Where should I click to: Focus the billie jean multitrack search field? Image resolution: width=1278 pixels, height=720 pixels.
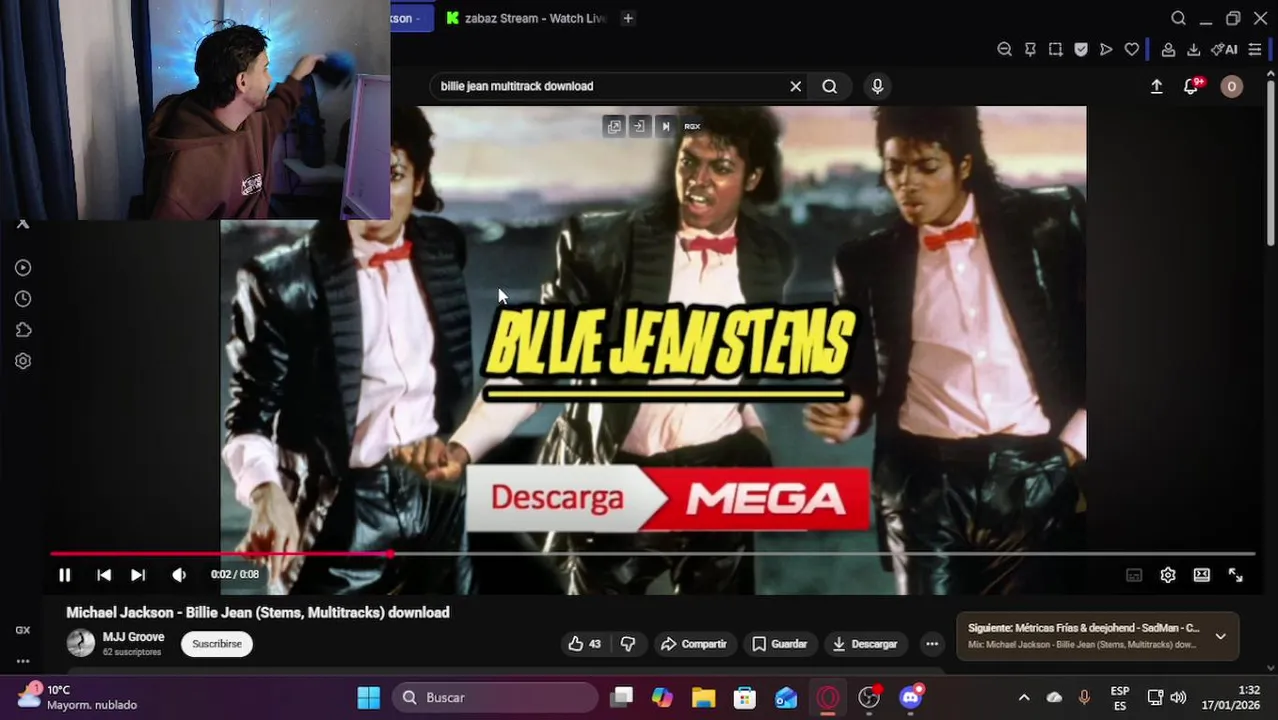(x=610, y=87)
